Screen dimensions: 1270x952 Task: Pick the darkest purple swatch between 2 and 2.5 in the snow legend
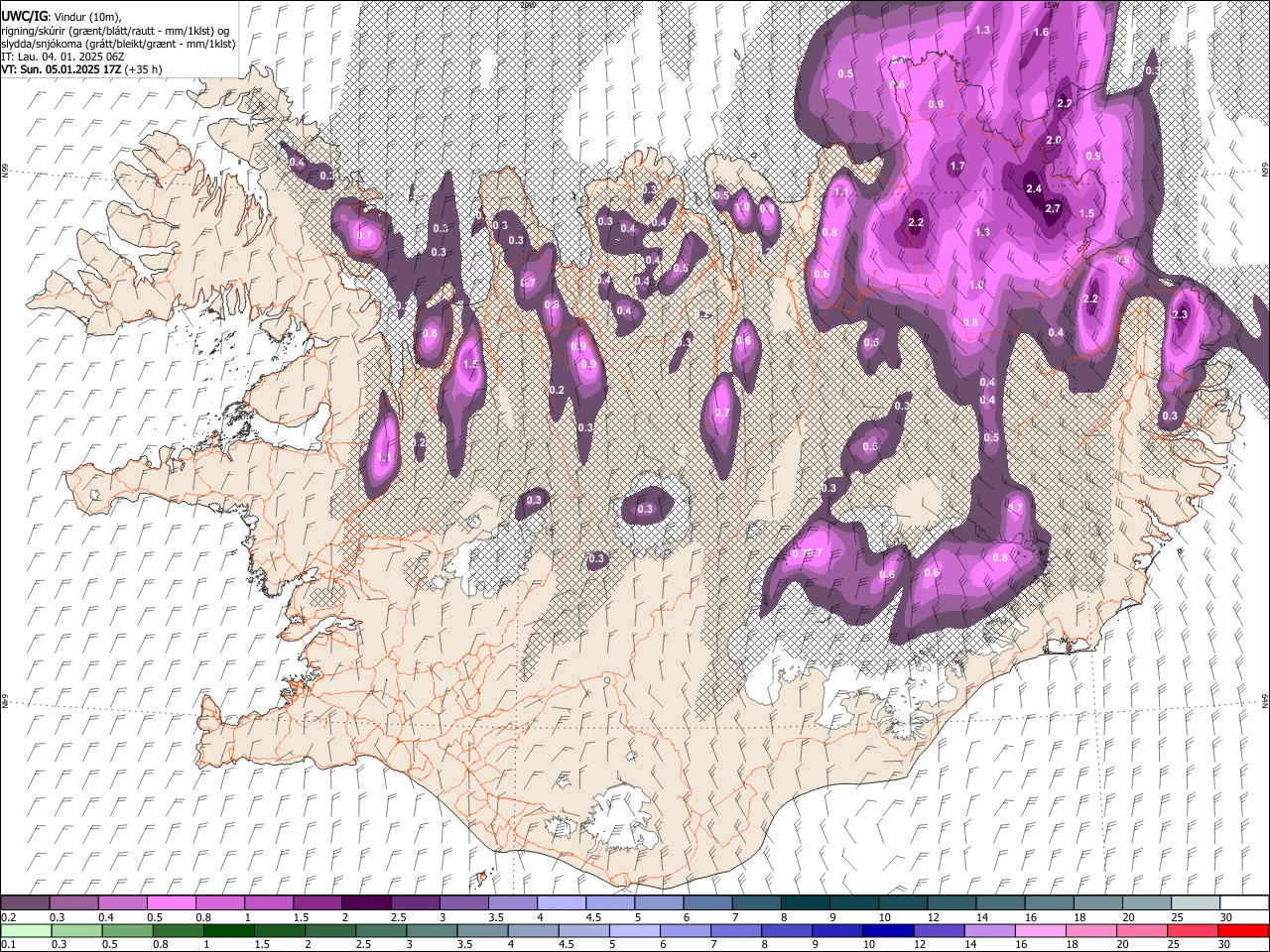[x=366, y=903]
